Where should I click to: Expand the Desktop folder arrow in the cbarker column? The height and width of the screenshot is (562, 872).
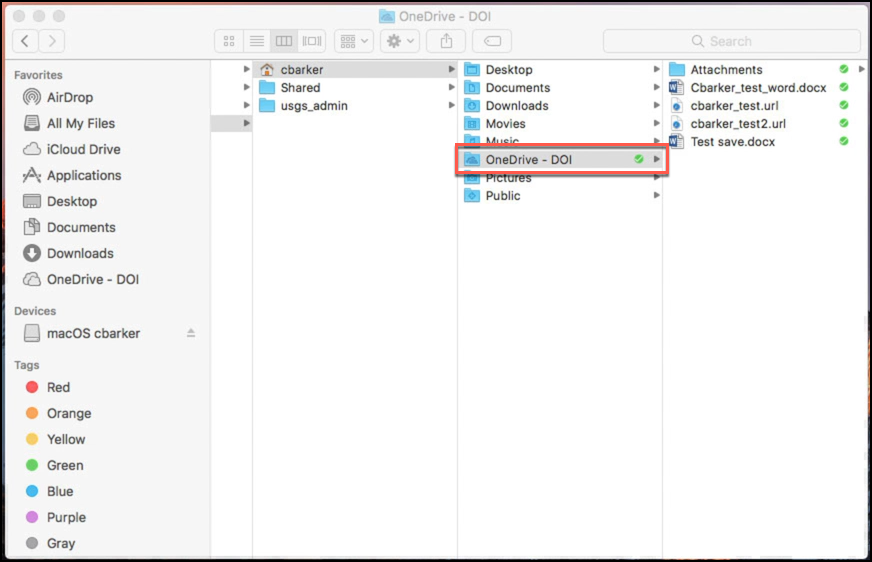point(657,69)
